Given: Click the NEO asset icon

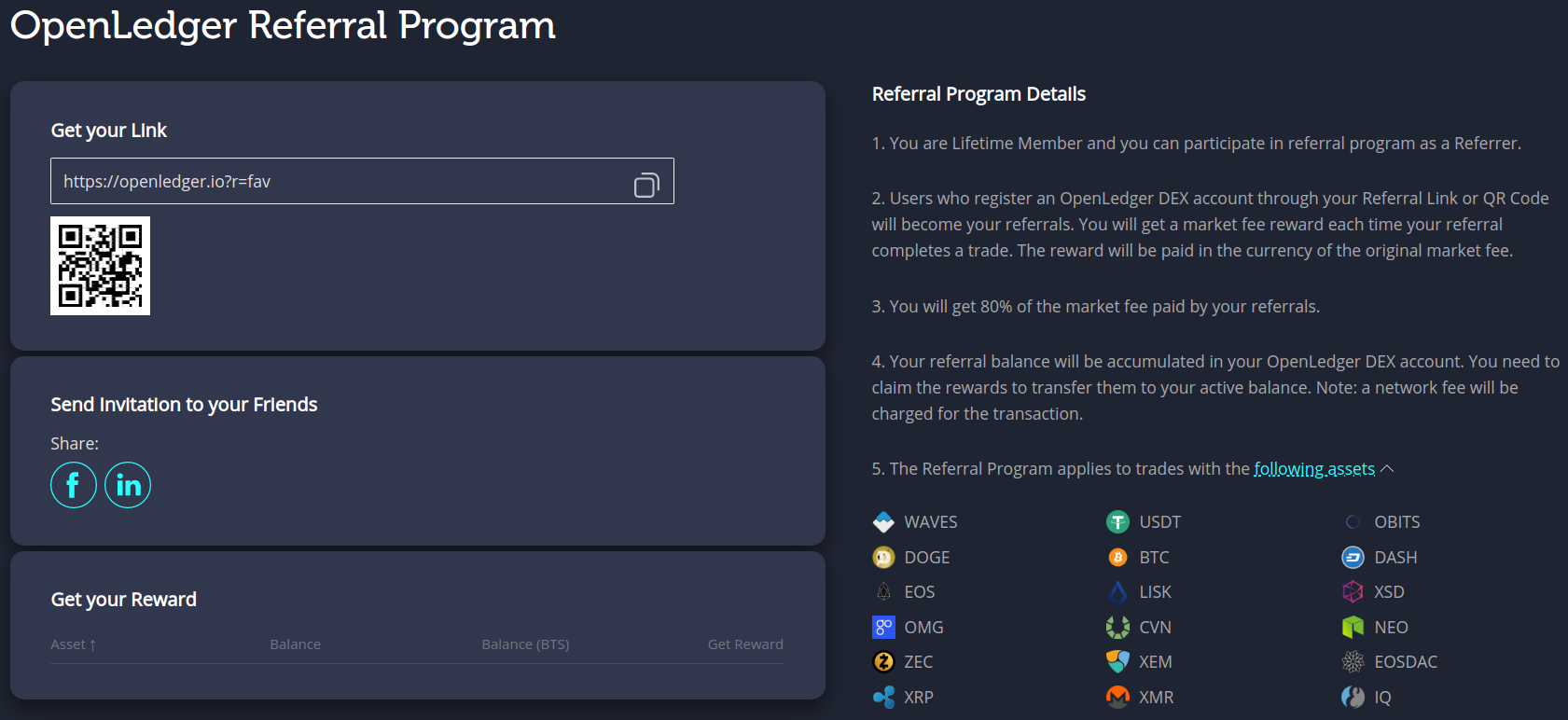Looking at the screenshot, I should (1353, 628).
